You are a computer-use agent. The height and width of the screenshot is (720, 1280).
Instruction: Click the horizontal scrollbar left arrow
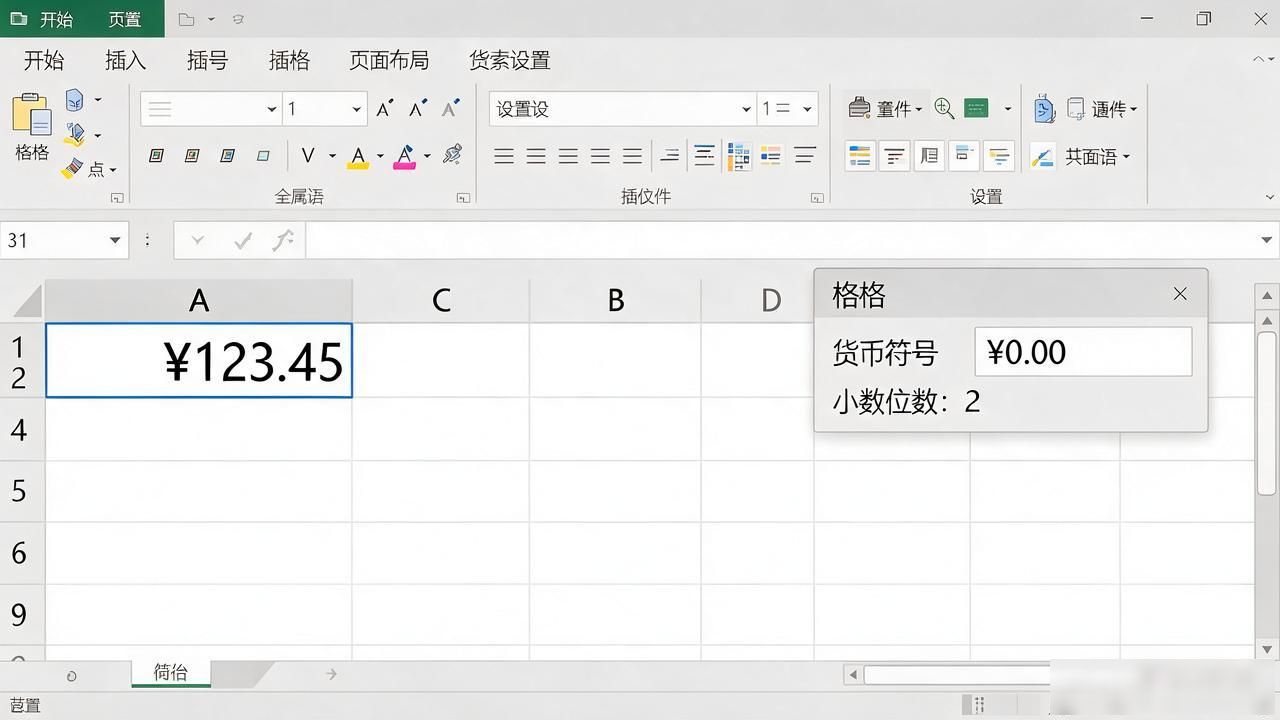853,675
